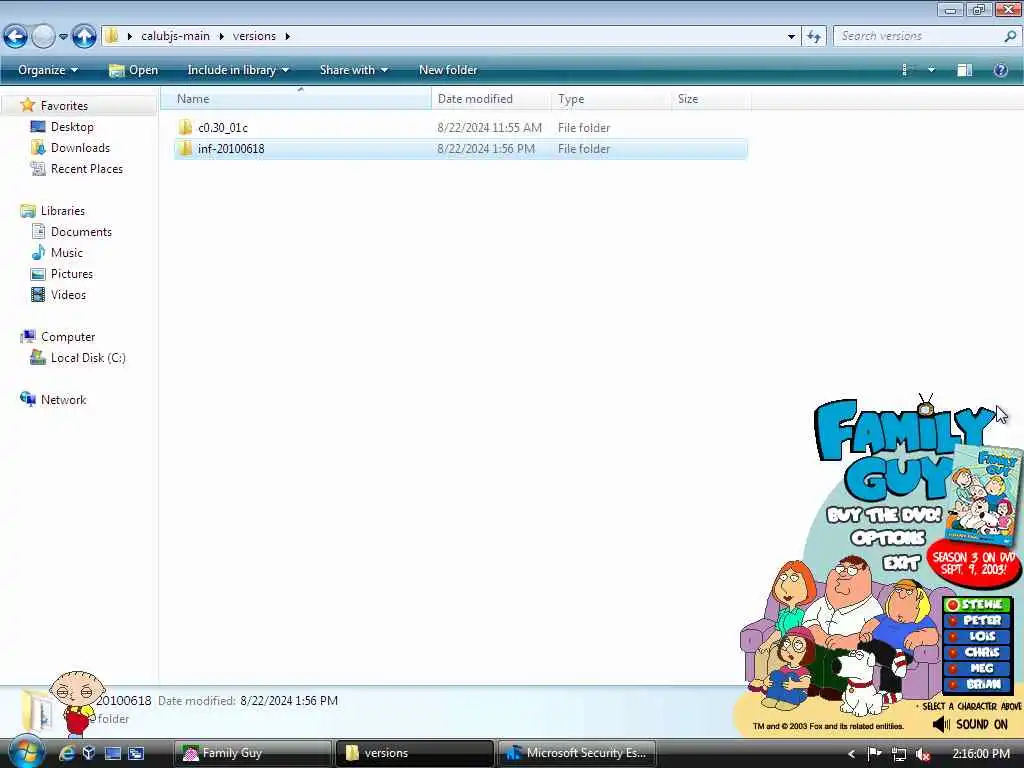Click the Stewie desktop character
1024x768 pixels.
click(x=76, y=703)
